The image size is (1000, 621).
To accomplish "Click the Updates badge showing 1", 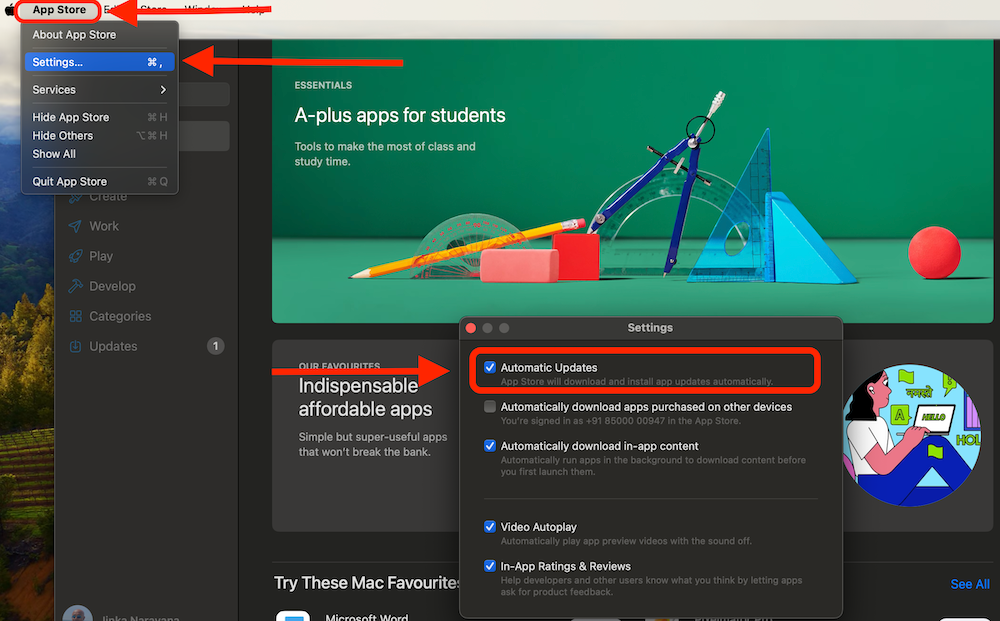I will [216, 346].
